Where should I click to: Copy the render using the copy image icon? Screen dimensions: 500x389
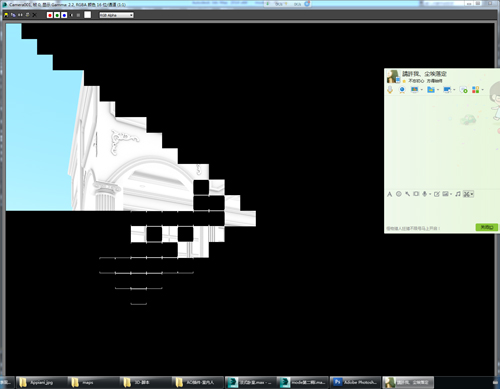[13, 15]
